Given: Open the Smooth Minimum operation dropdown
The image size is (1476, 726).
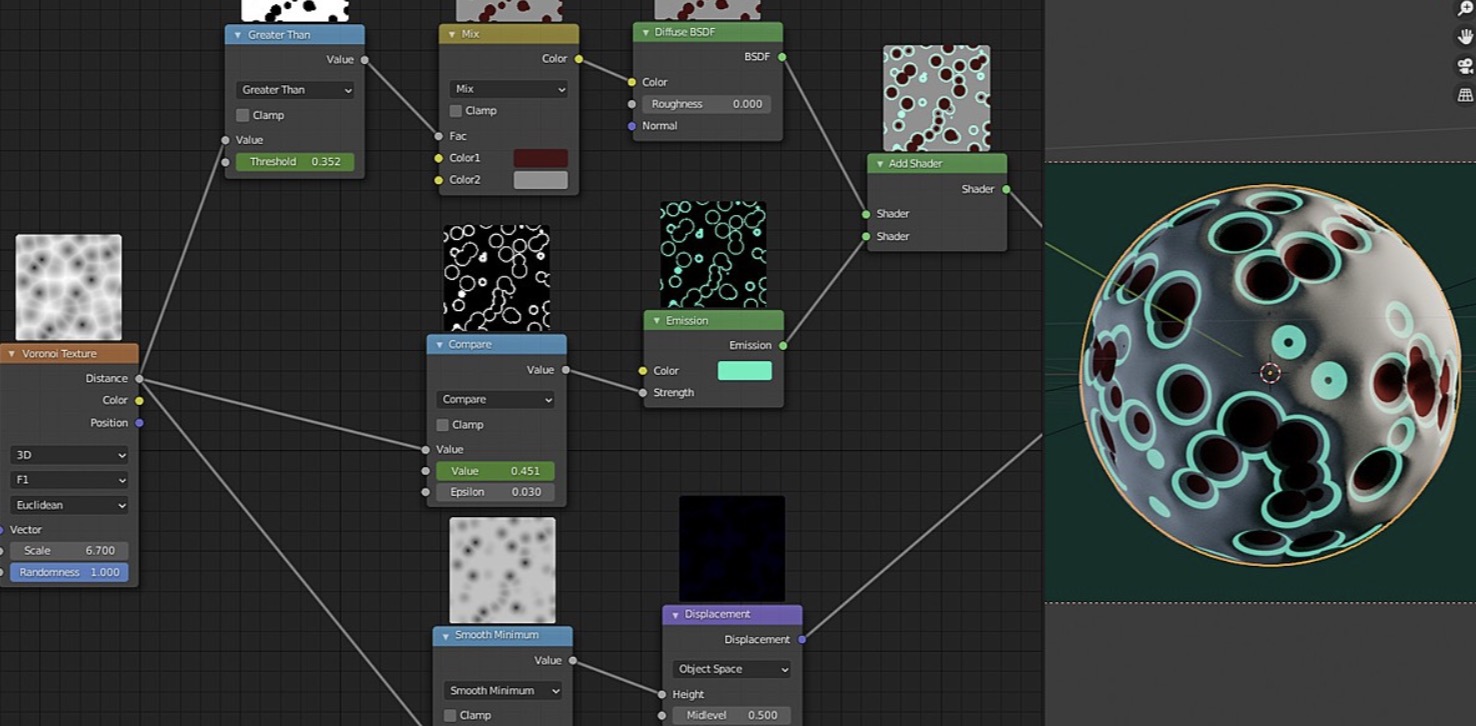Looking at the screenshot, I should point(502,691).
